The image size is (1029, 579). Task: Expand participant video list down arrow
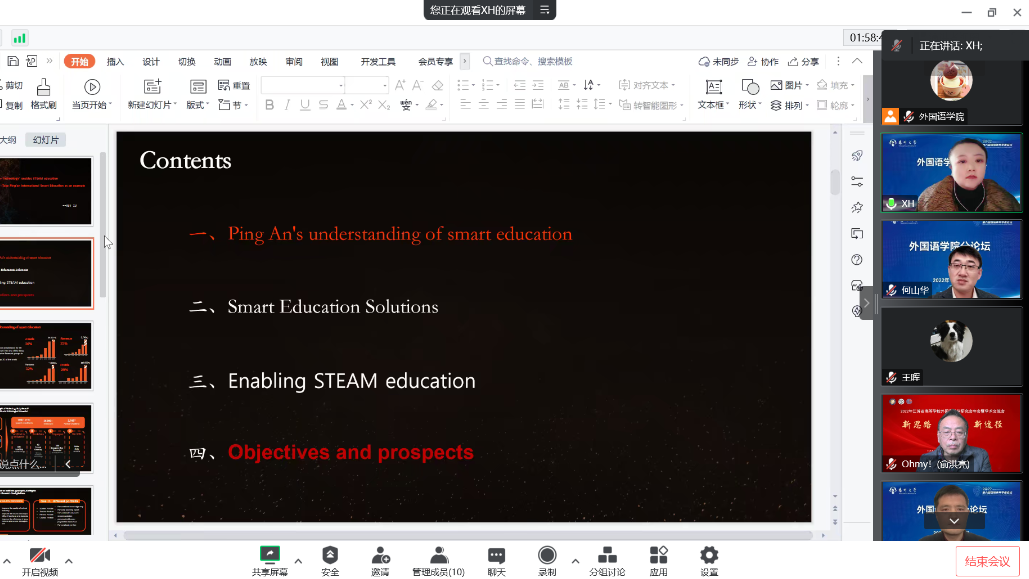pos(954,521)
